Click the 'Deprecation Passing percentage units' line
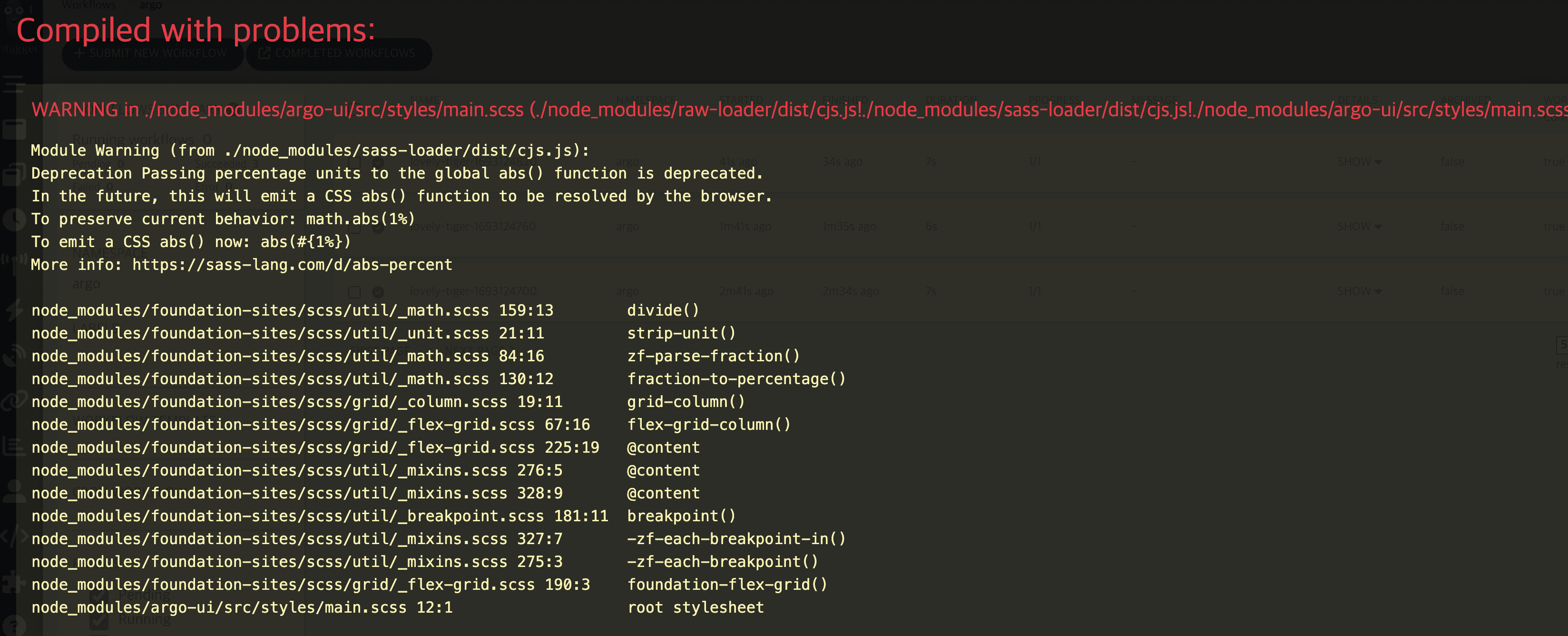 pos(397,174)
